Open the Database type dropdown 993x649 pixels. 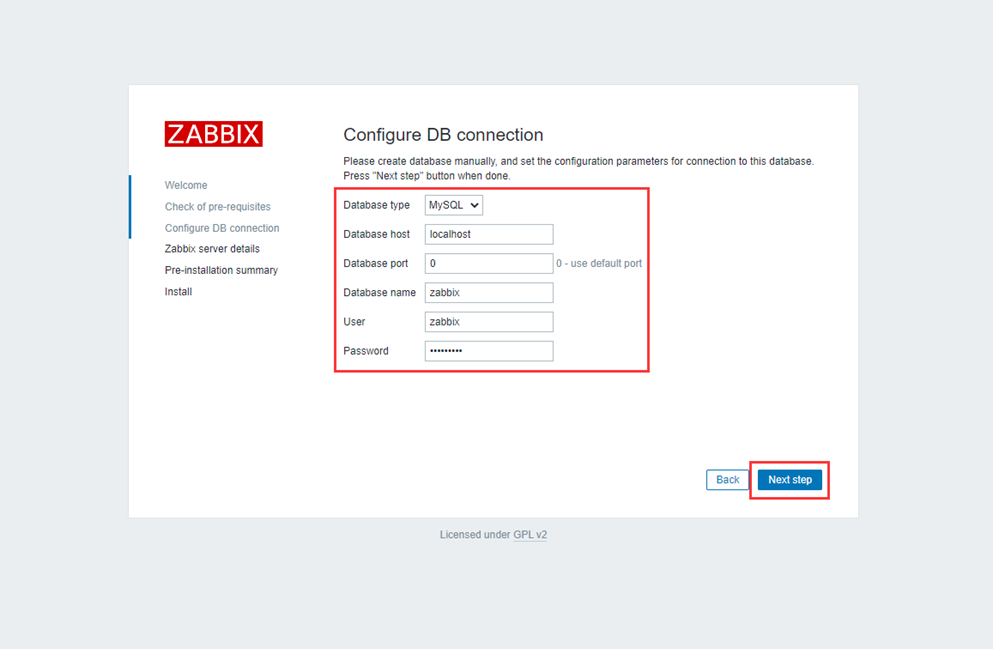click(453, 205)
